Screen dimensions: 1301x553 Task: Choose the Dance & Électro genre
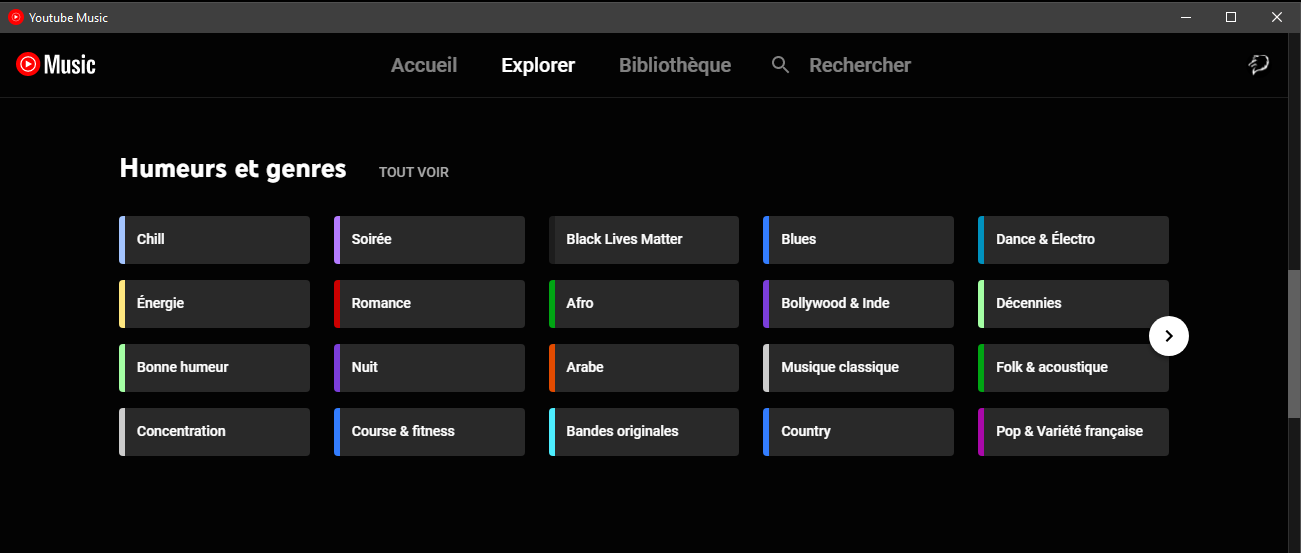click(1073, 240)
